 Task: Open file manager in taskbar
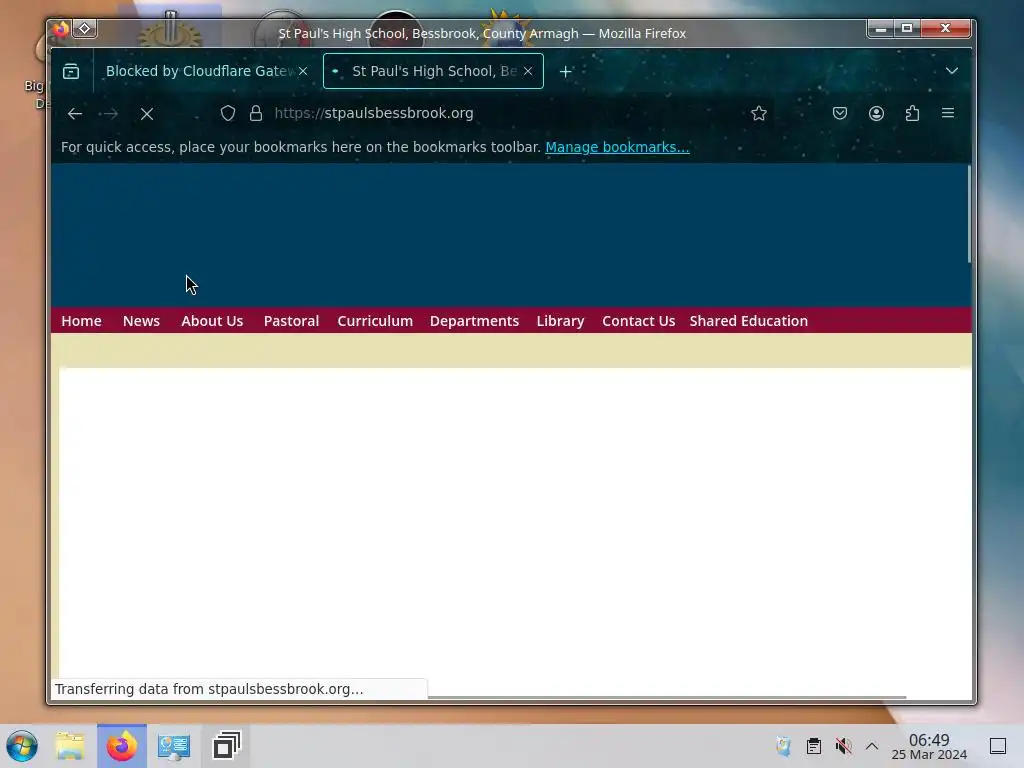click(70, 746)
